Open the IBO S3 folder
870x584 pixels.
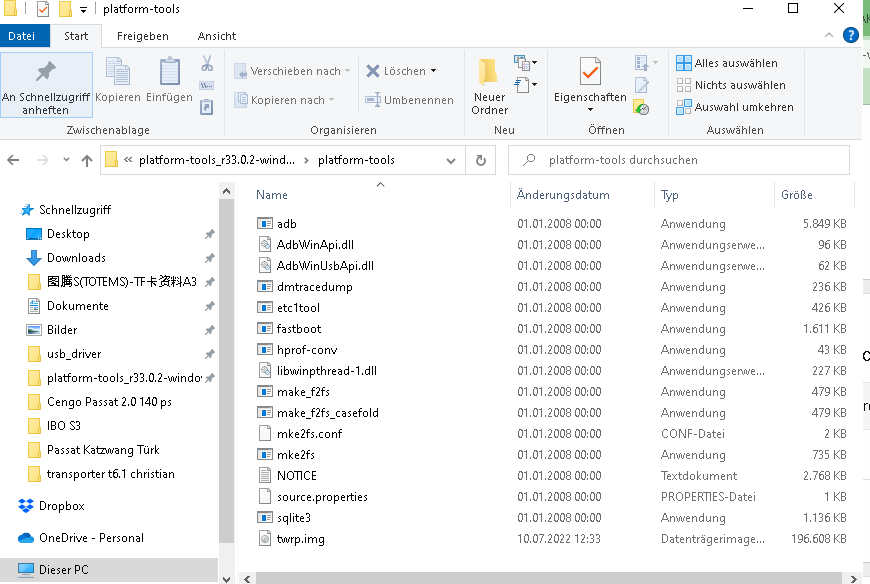click(54, 426)
